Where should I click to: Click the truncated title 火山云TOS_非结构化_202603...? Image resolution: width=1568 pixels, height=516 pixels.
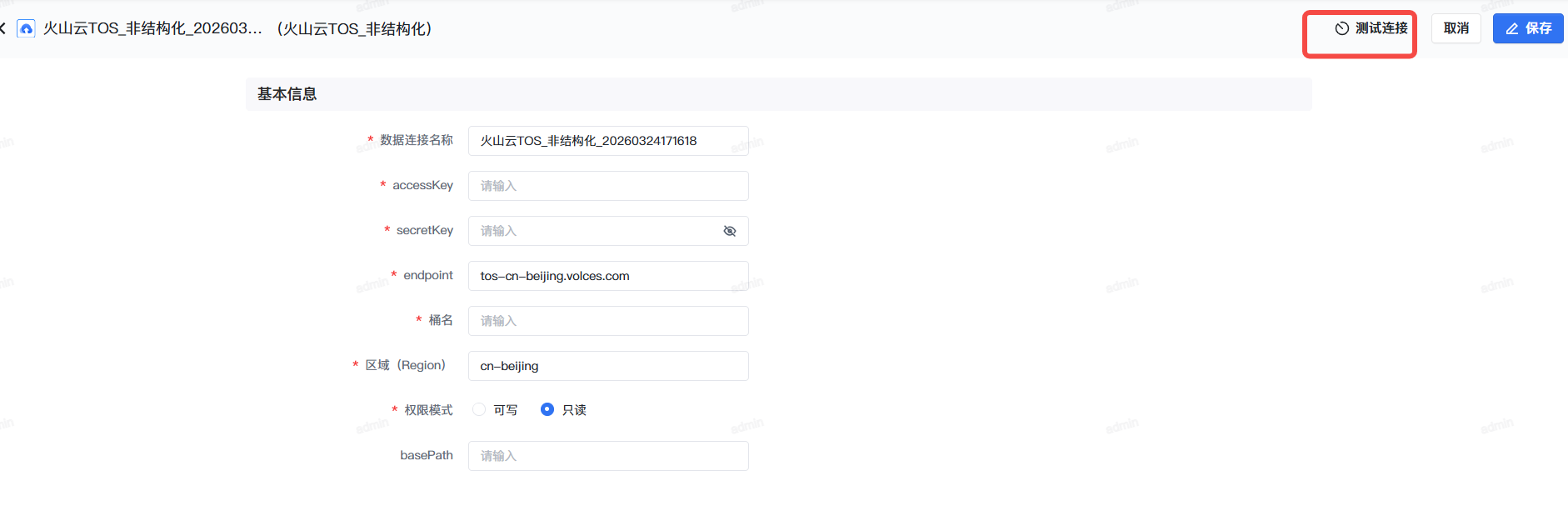tap(152, 28)
